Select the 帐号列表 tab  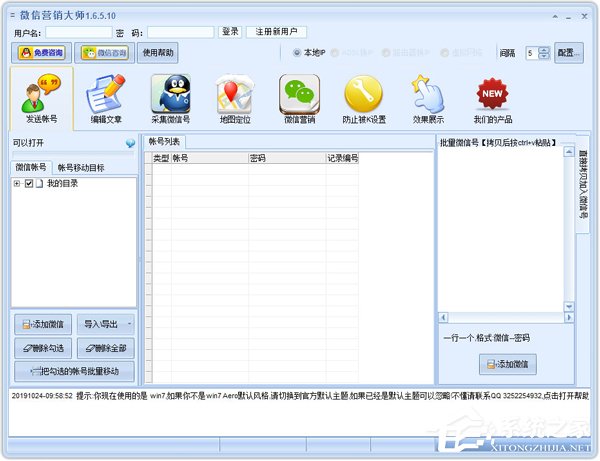pos(164,142)
